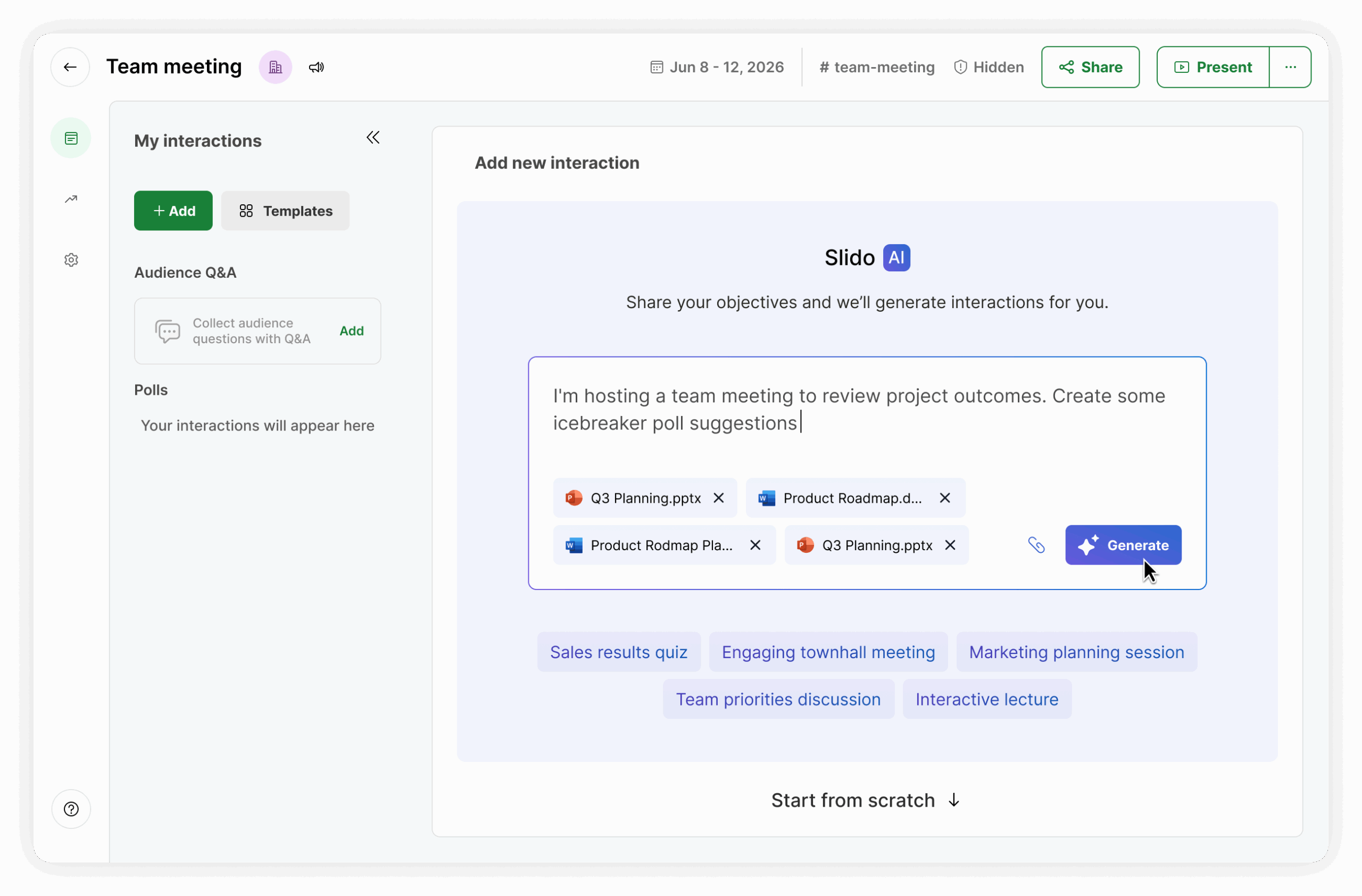
Task: Open the three-dot more options menu
Action: click(x=1290, y=67)
